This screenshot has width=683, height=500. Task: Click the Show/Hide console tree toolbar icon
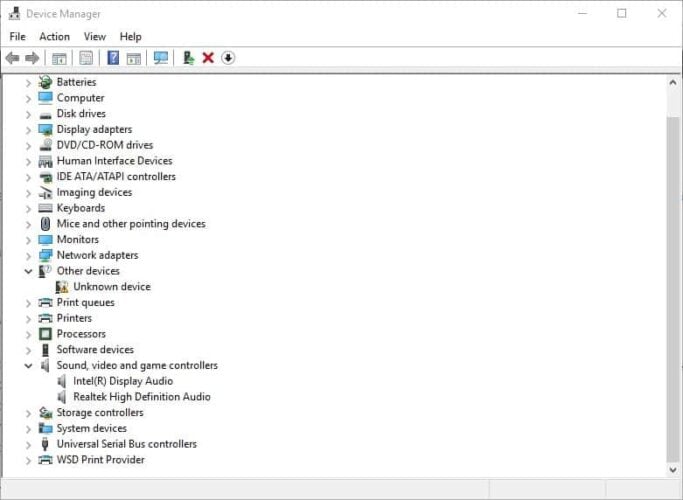(x=59, y=58)
